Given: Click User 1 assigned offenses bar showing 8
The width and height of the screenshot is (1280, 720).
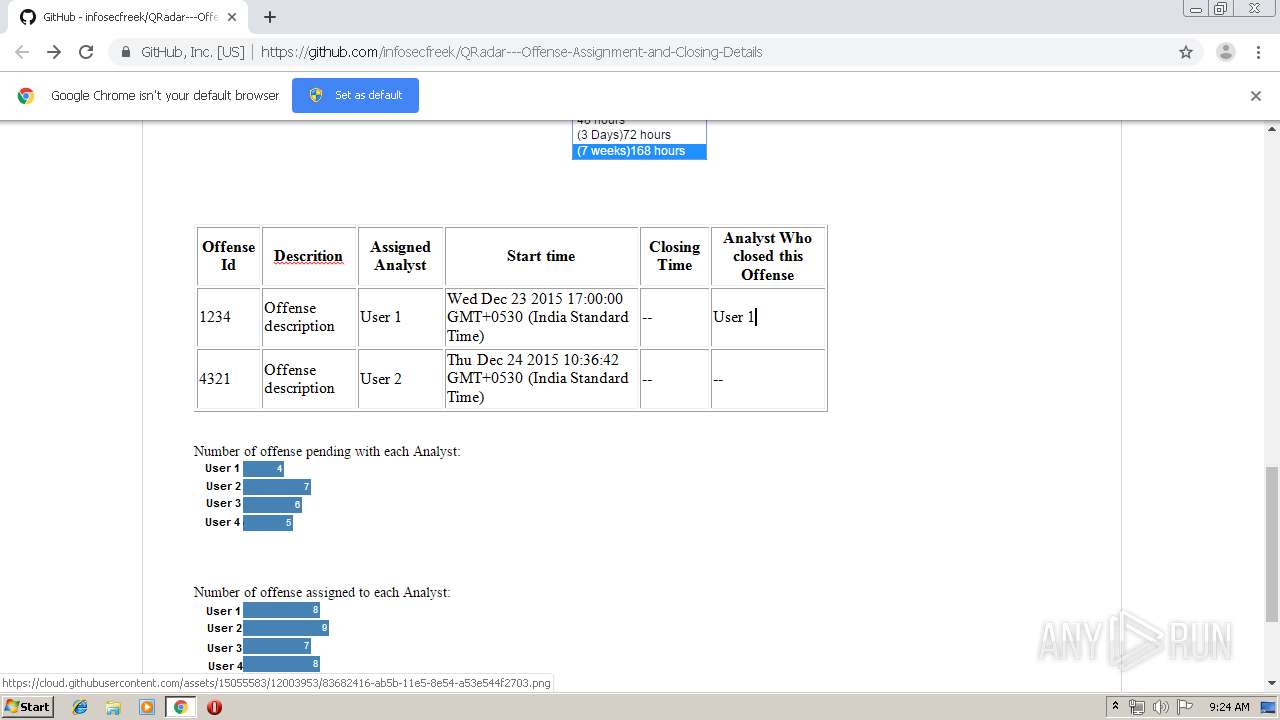Looking at the screenshot, I should coord(281,610).
